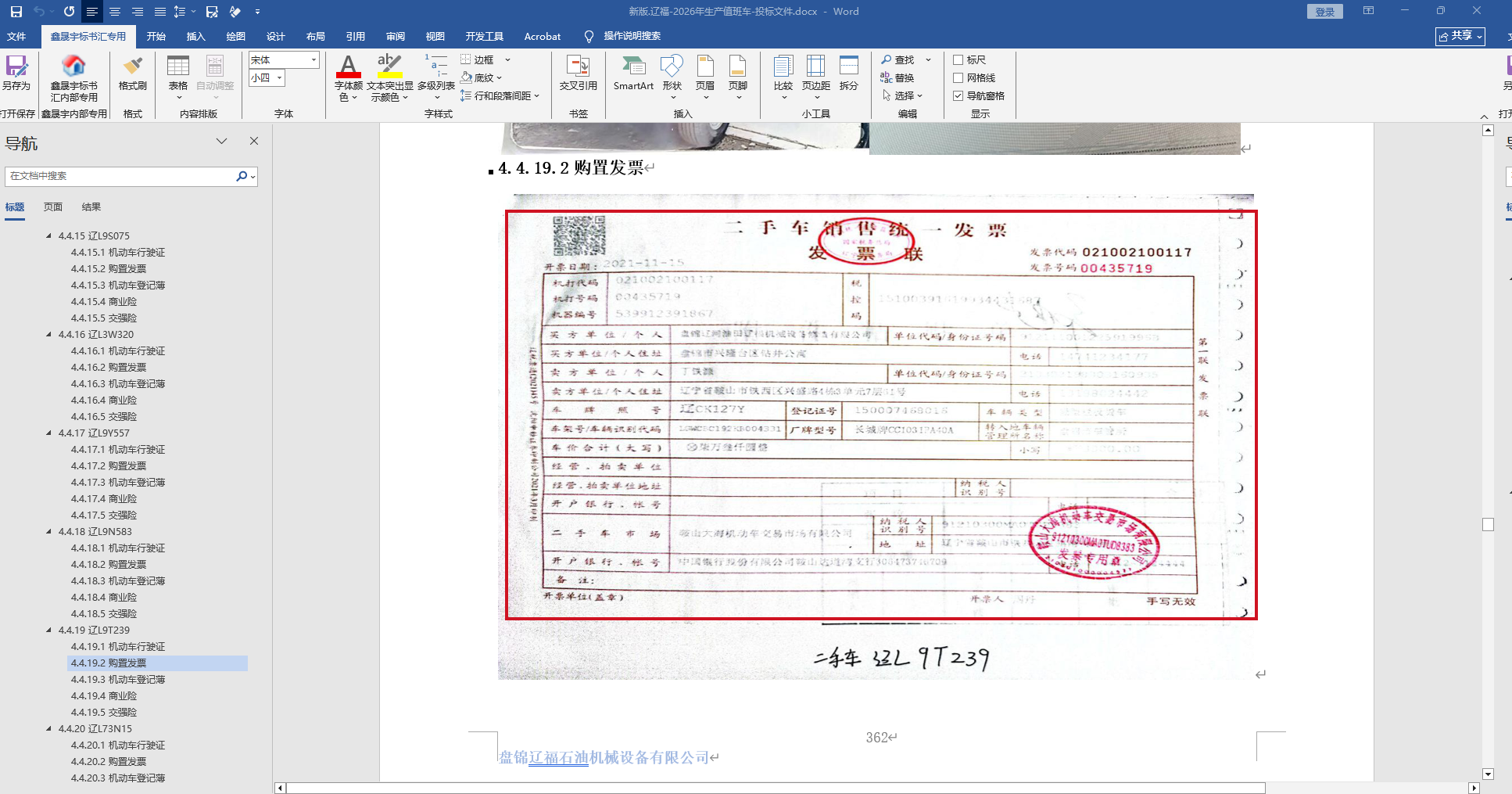Viewport: 1512px width, 794px height.
Task: Apply align left from the quick access toolbar
Action: [92, 12]
